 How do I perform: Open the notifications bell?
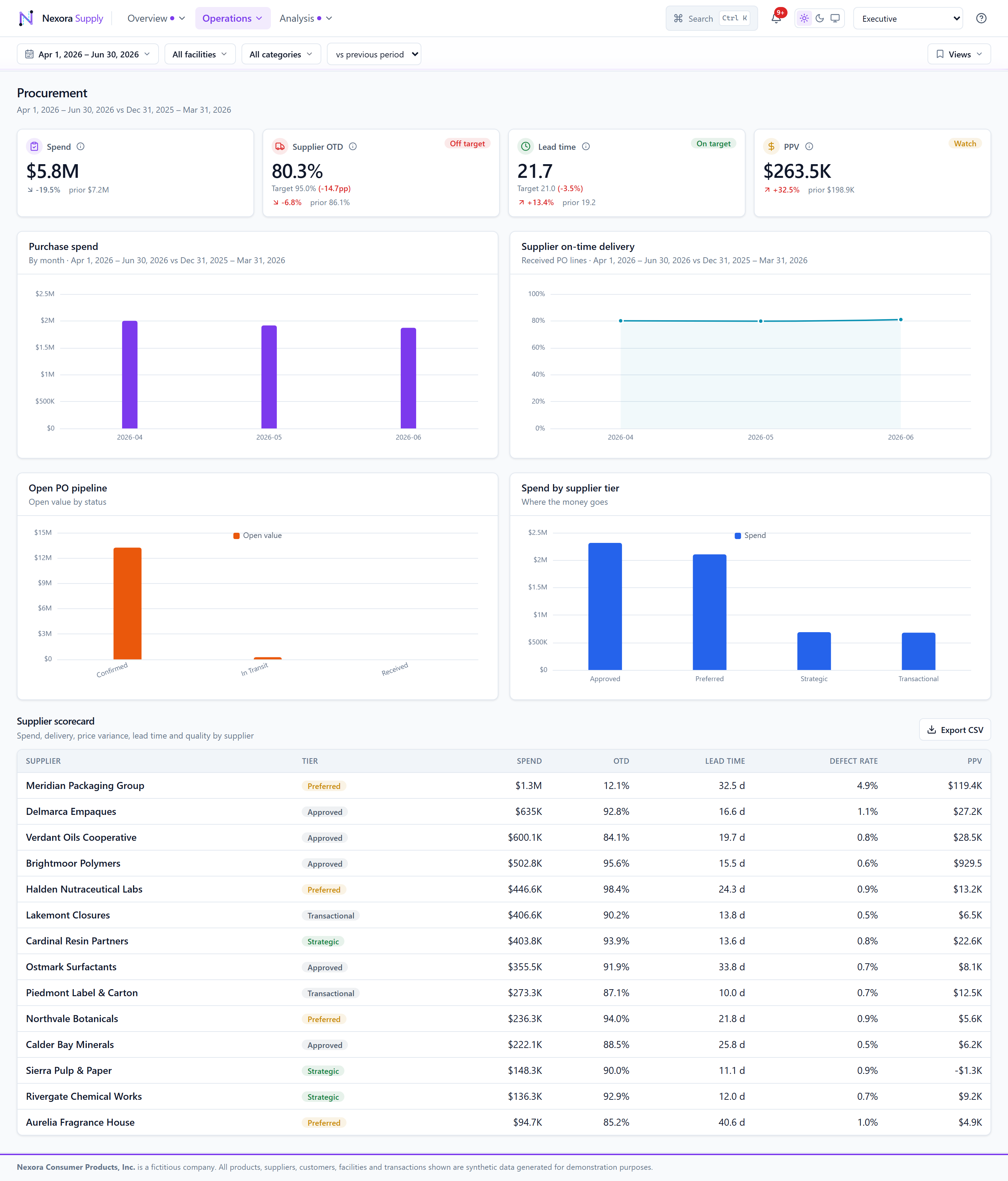[776, 18]
